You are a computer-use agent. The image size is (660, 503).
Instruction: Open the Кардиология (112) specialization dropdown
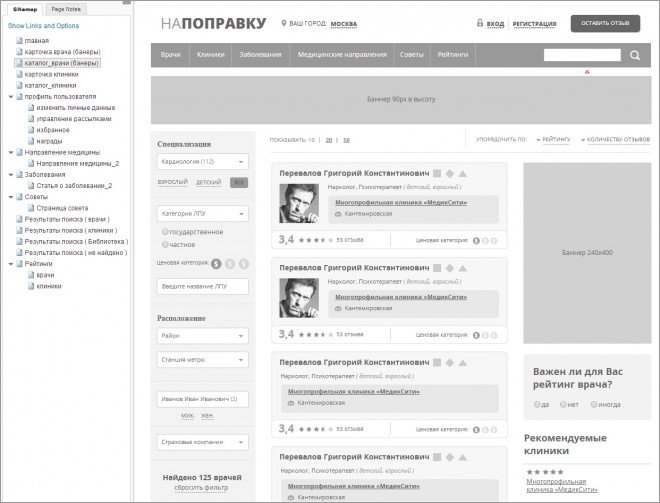(x=202, y=162)
